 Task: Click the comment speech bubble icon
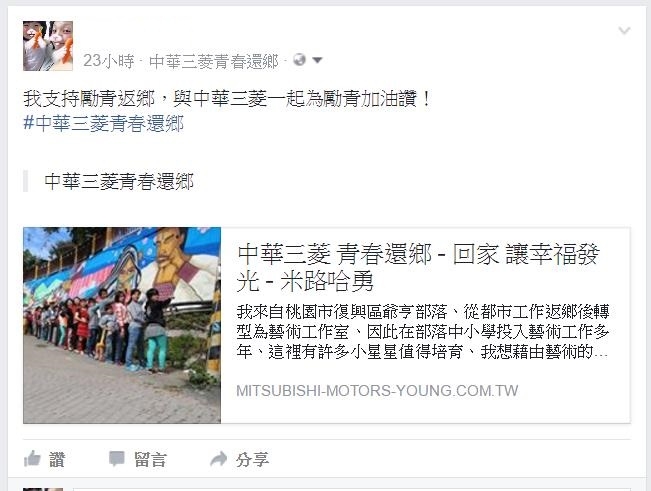pyautogui.click(x=117, y=459)
